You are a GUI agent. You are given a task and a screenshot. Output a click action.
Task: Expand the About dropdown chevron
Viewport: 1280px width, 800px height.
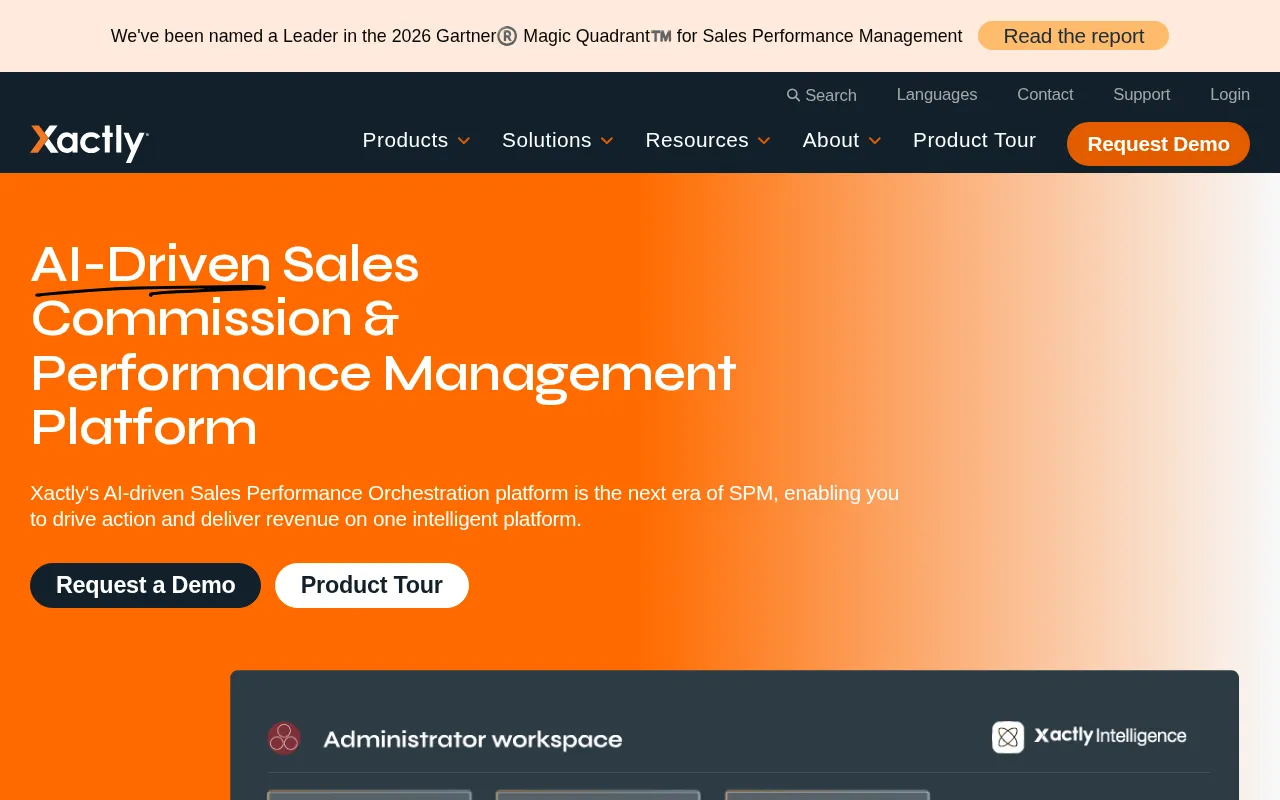[x=874, y=141]
